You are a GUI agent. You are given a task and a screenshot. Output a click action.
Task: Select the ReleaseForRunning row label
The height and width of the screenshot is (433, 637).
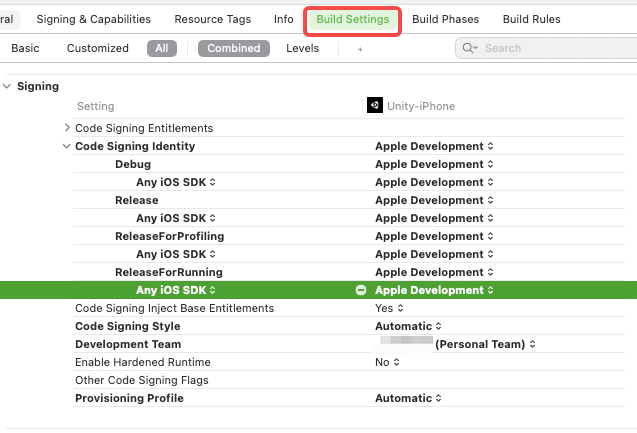coord(169,272)
